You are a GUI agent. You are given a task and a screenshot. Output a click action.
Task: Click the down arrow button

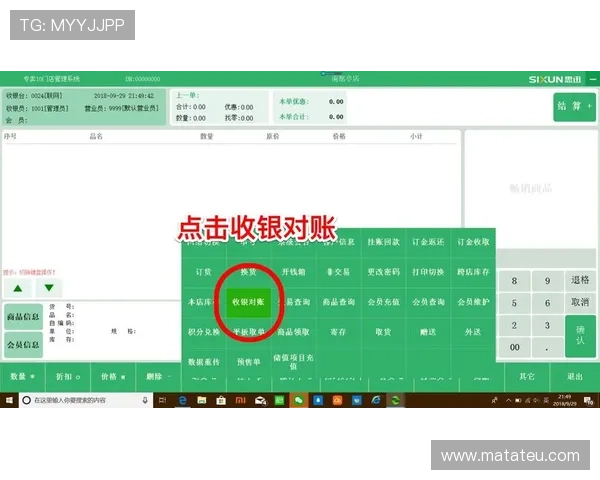(x=49, y=288)
